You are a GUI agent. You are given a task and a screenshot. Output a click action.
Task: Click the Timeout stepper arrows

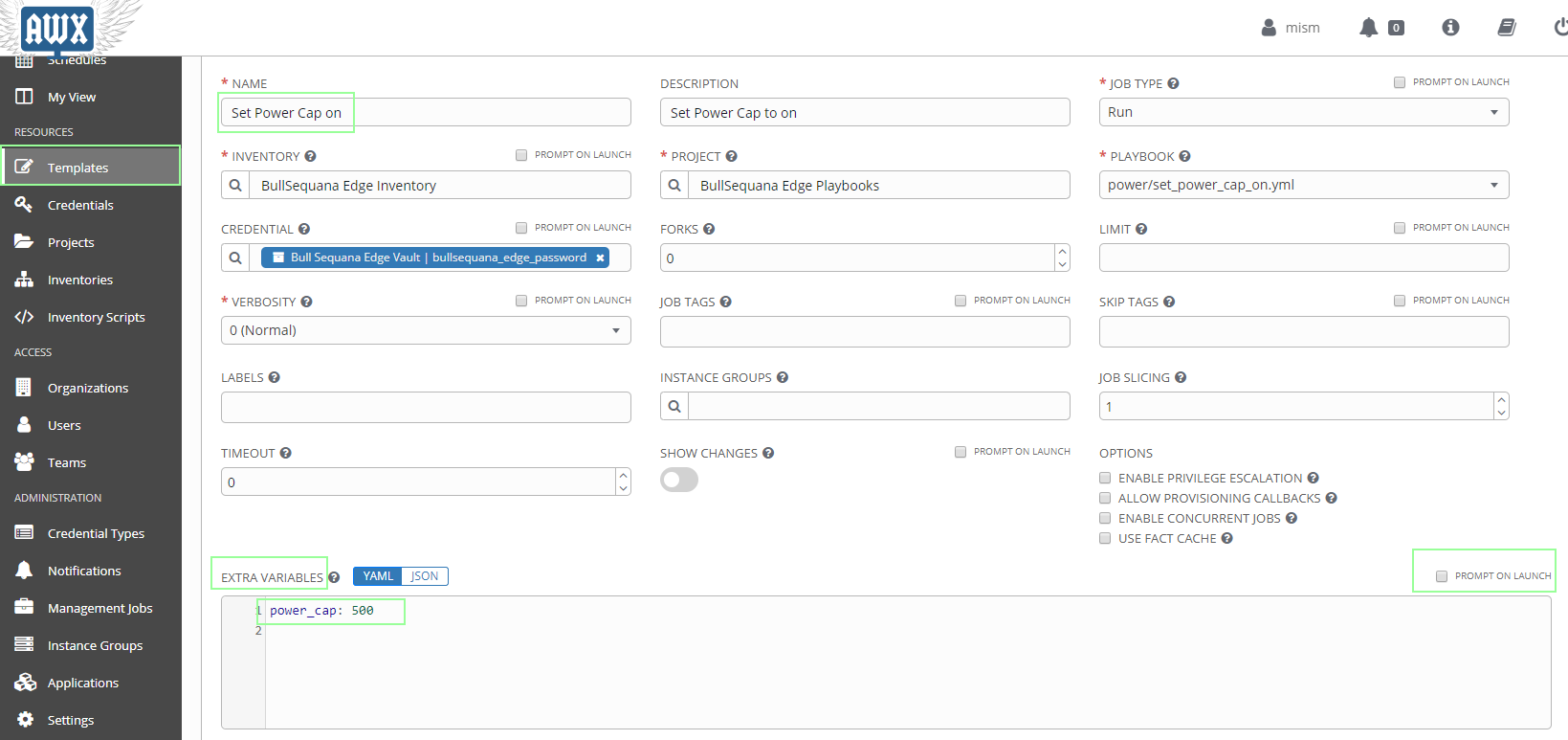[x=623, y=482]
